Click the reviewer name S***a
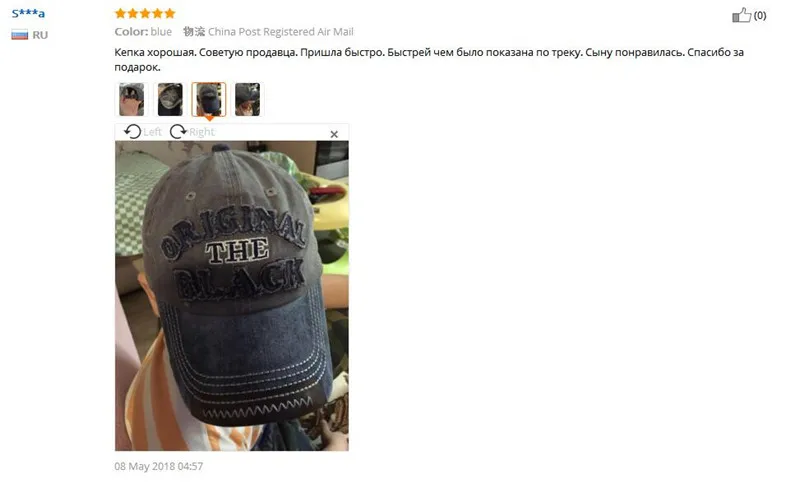The image size is (790, 483). click(x=28, y=13)
